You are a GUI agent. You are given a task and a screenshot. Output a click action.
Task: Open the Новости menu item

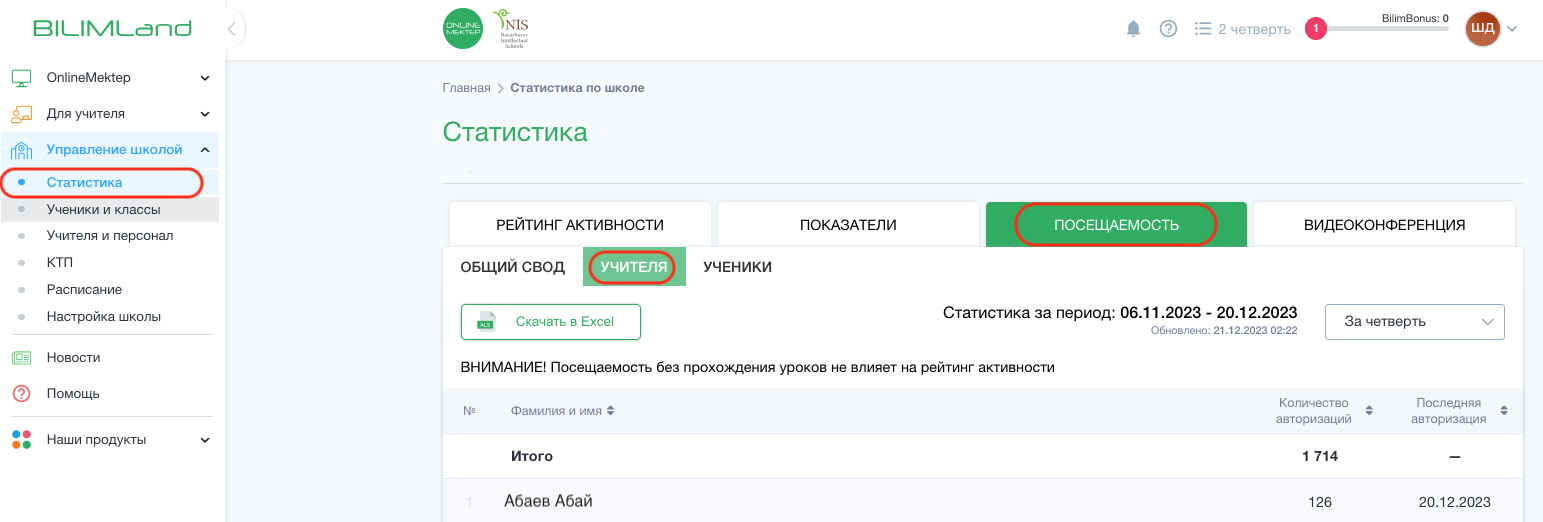[x=73, y=358]
